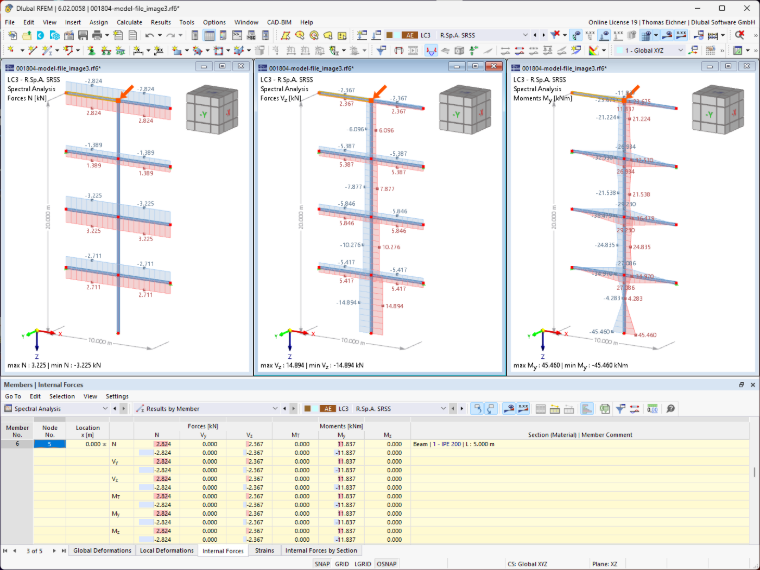
Task: Click the Open file folder icon
Action: point(27,35)
